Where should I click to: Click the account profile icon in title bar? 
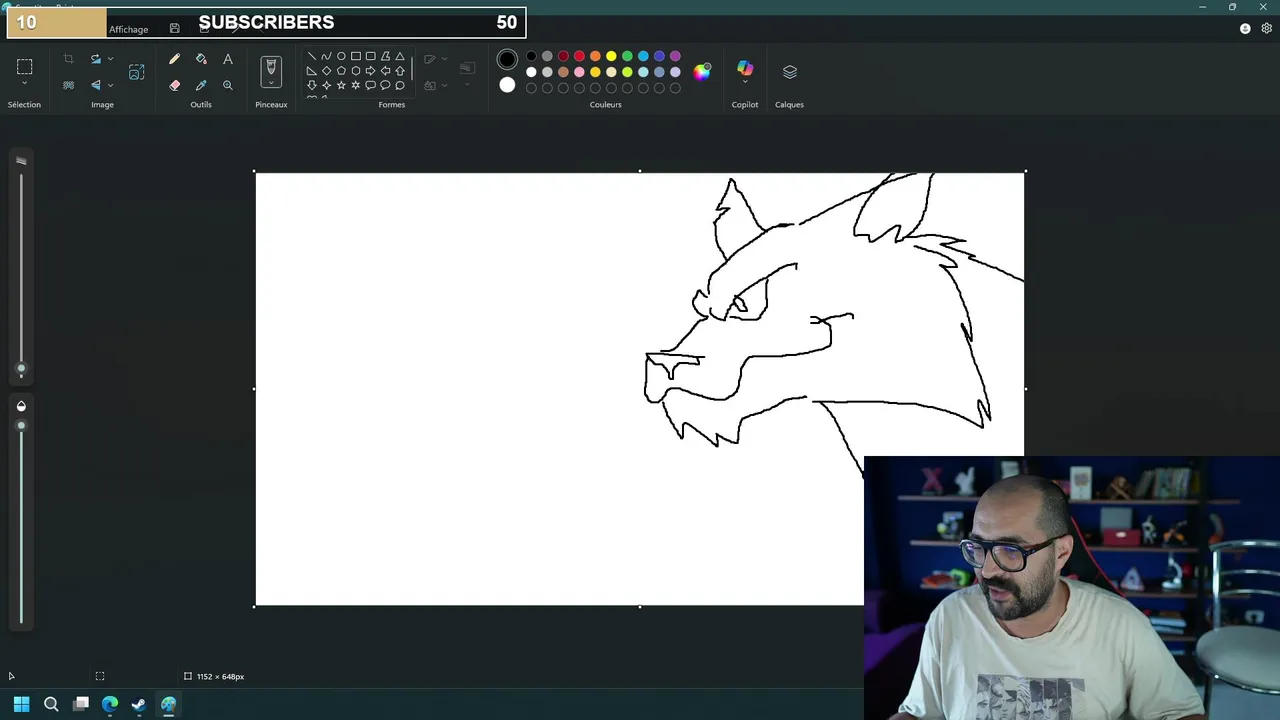pyautogui.click(x=1245, y=29)
